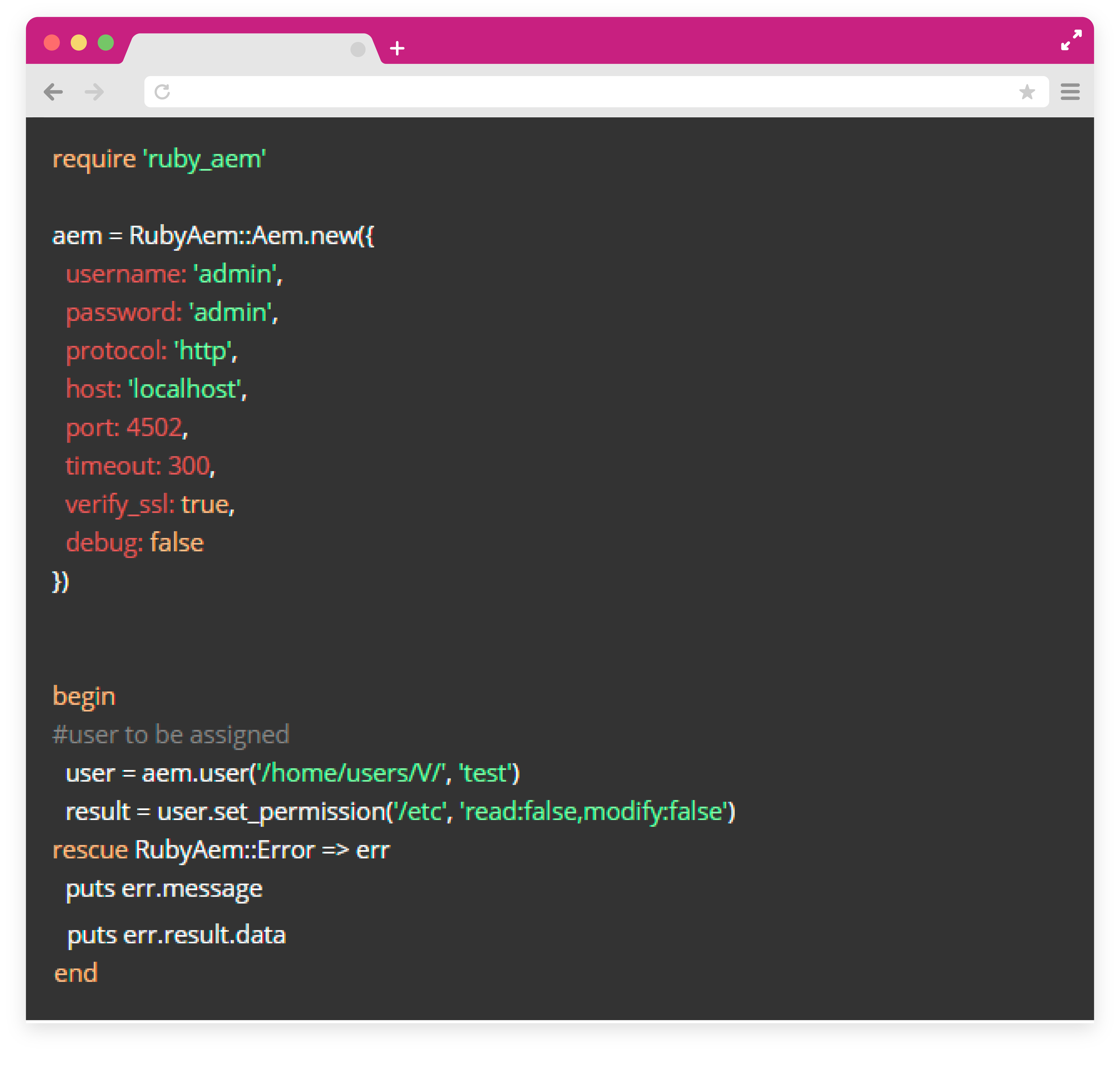Click on port: 4502 text

[126, 428]
